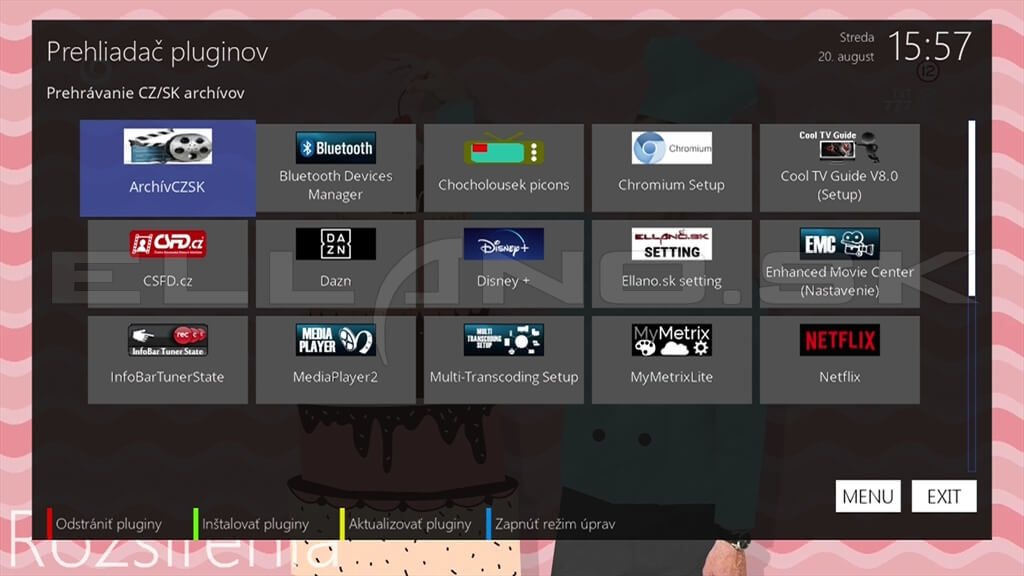Launch the Dazn plugin

pos(335,263)
